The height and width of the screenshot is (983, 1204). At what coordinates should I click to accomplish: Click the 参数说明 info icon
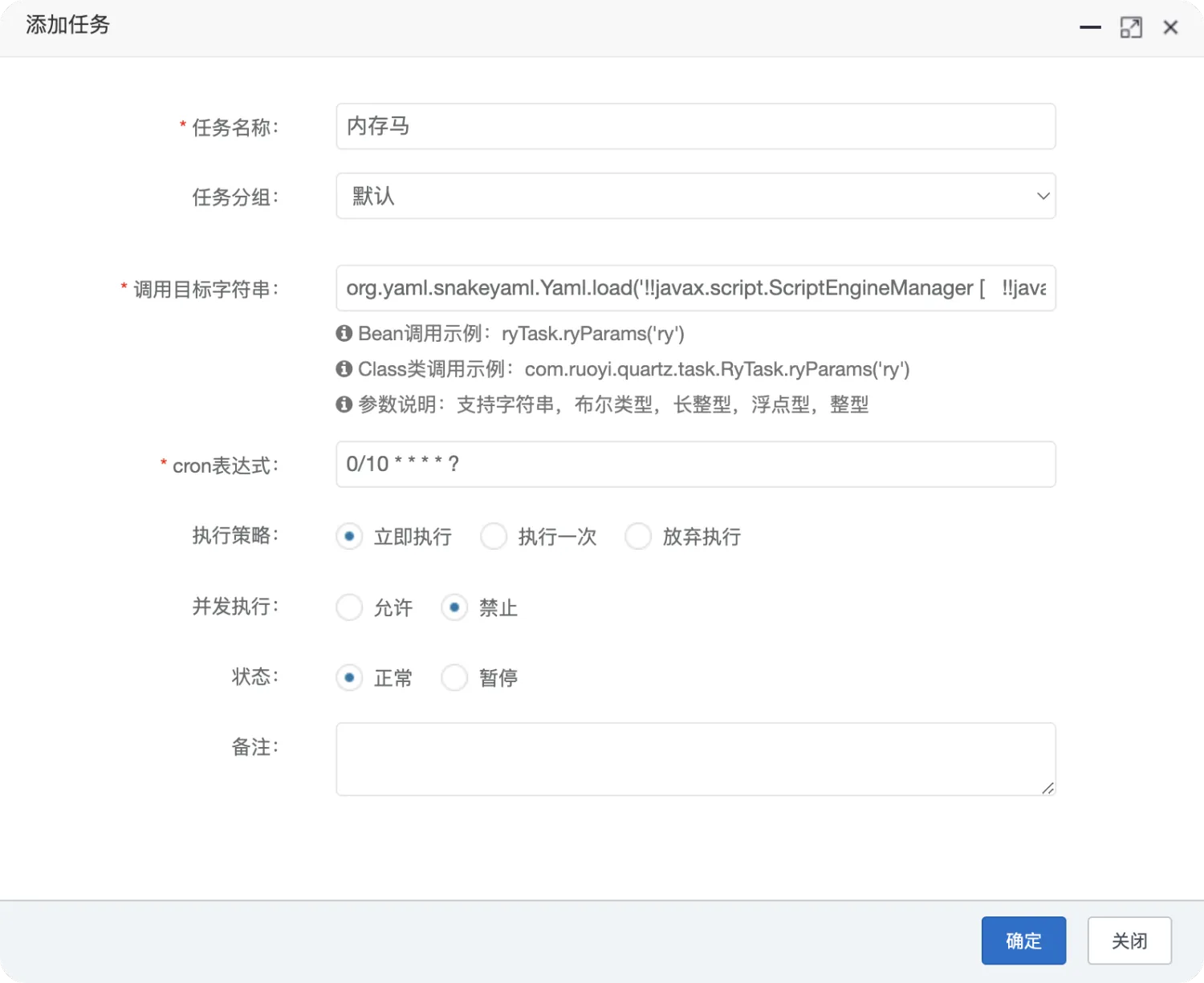(x=344, y=404)
